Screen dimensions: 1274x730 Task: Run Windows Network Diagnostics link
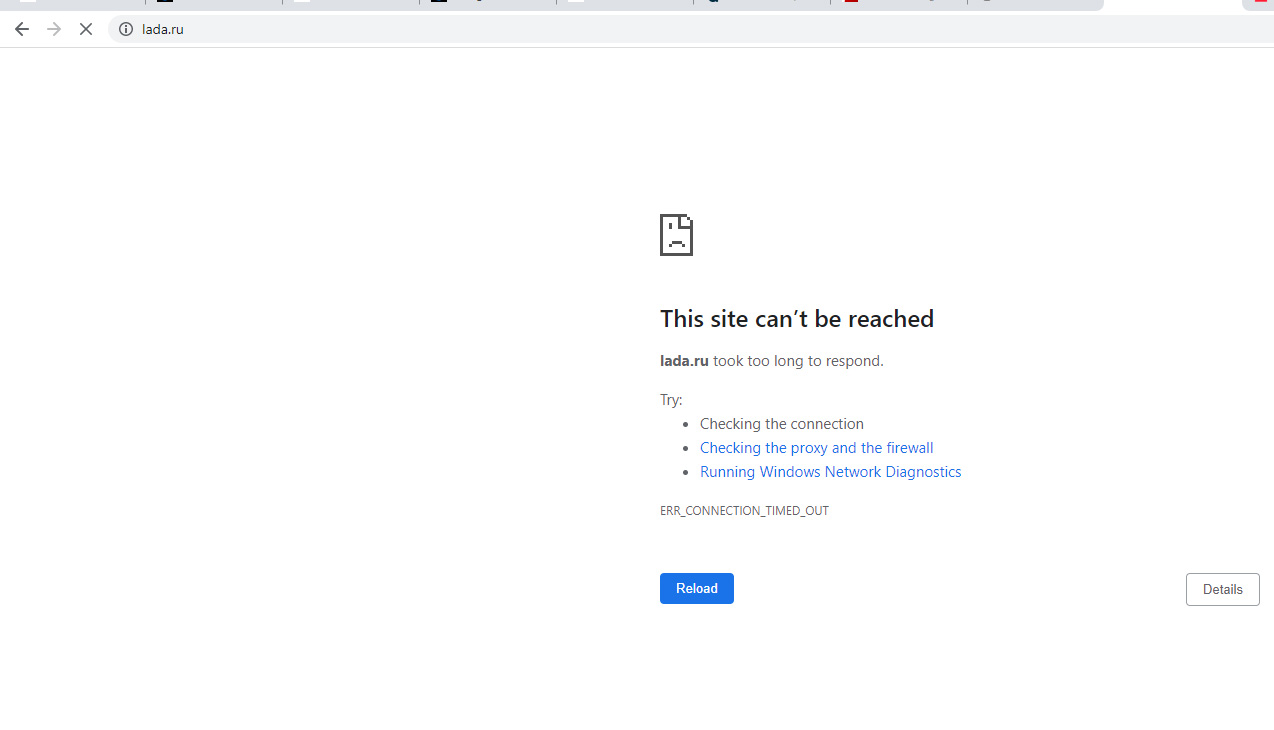coord(830,472)
